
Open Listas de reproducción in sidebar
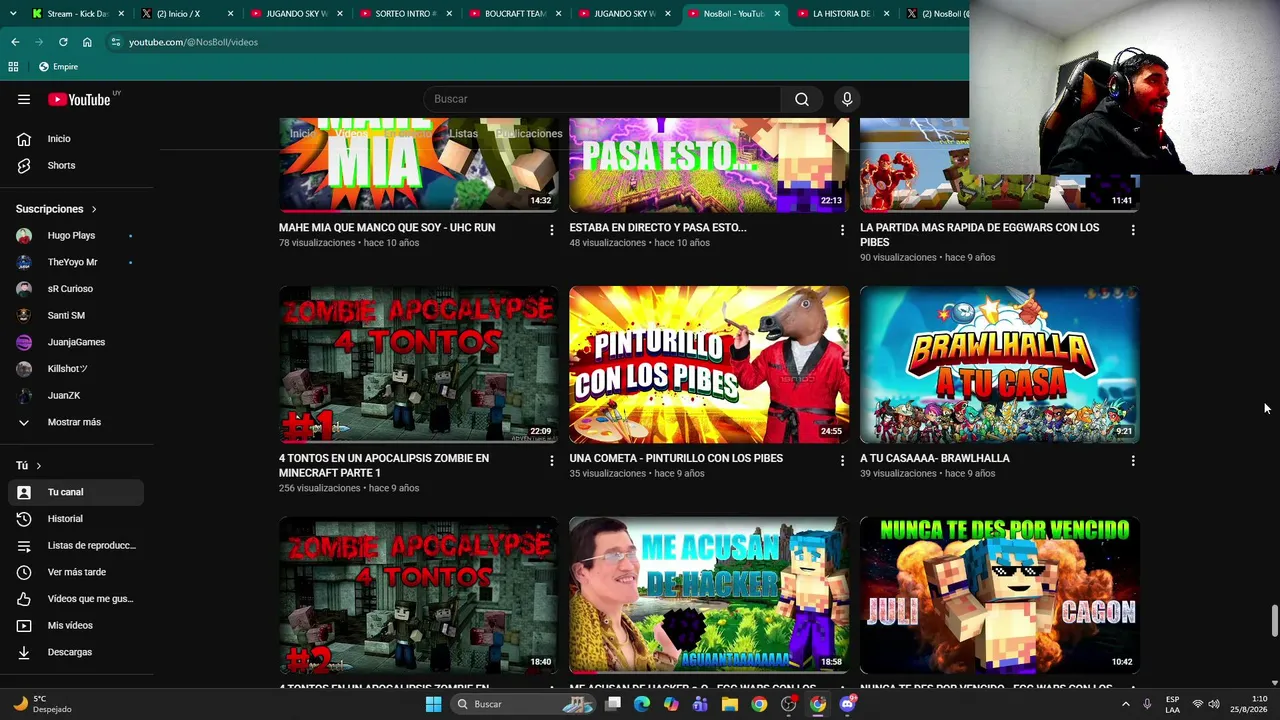(x=76, y=545)
